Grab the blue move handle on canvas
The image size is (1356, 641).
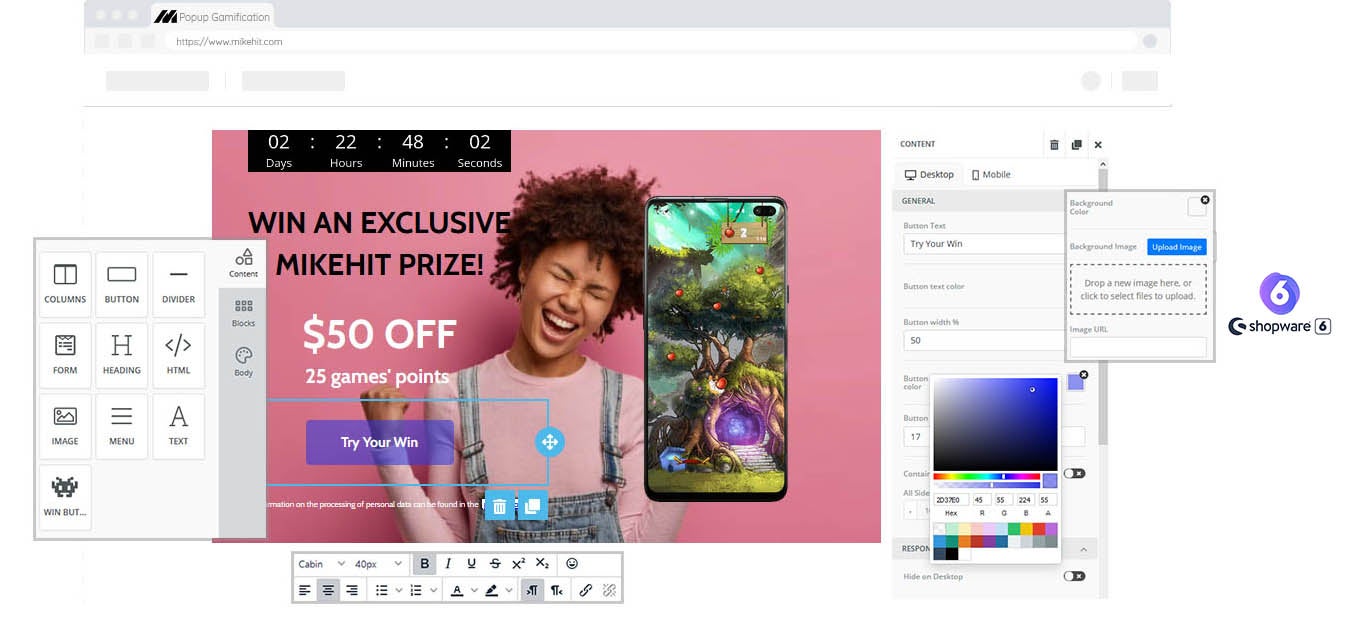[x=550, y=442]
